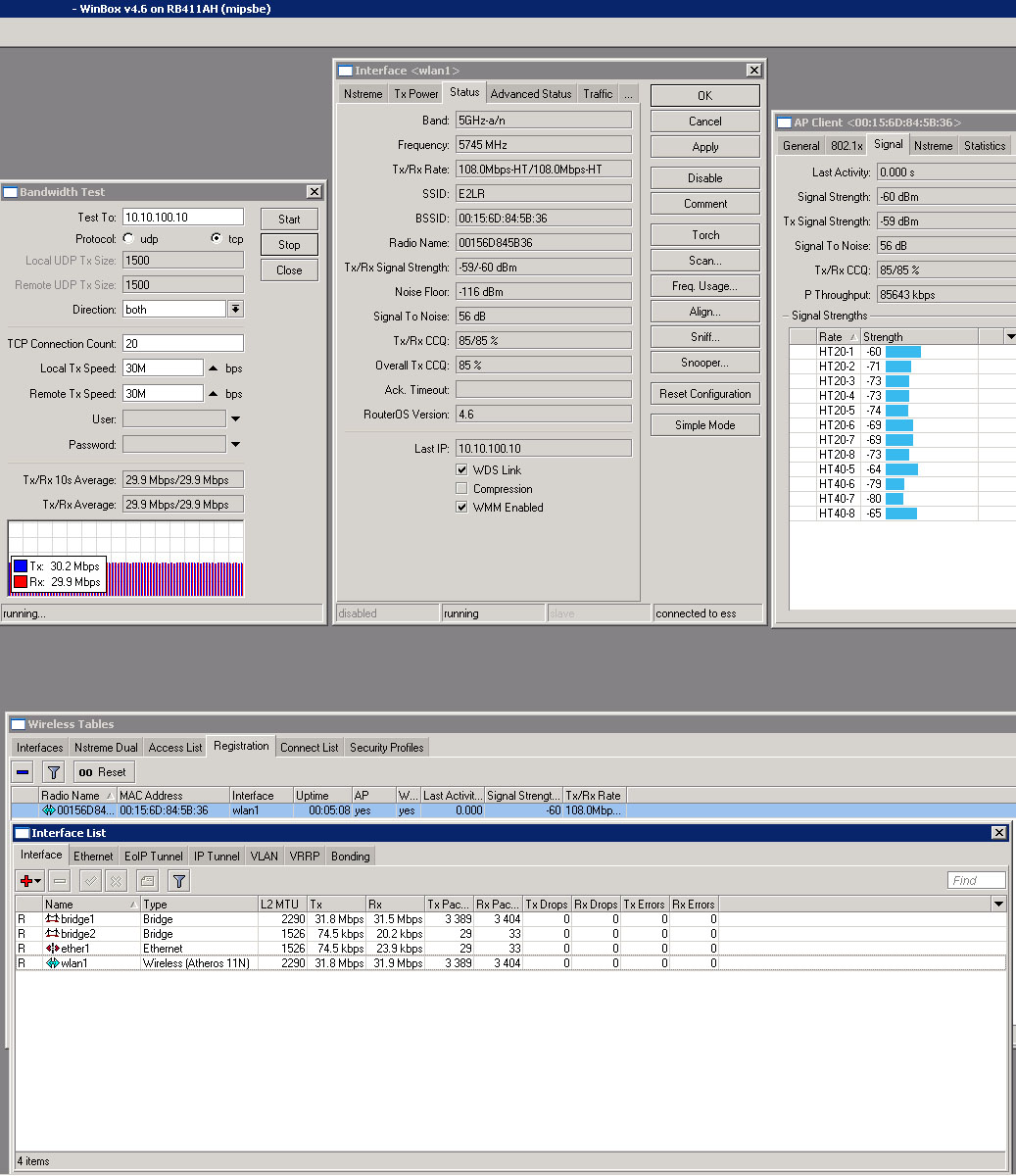Switch to the Bonding tab in Interface List
1016x1176 pixels.
point(350,857)
